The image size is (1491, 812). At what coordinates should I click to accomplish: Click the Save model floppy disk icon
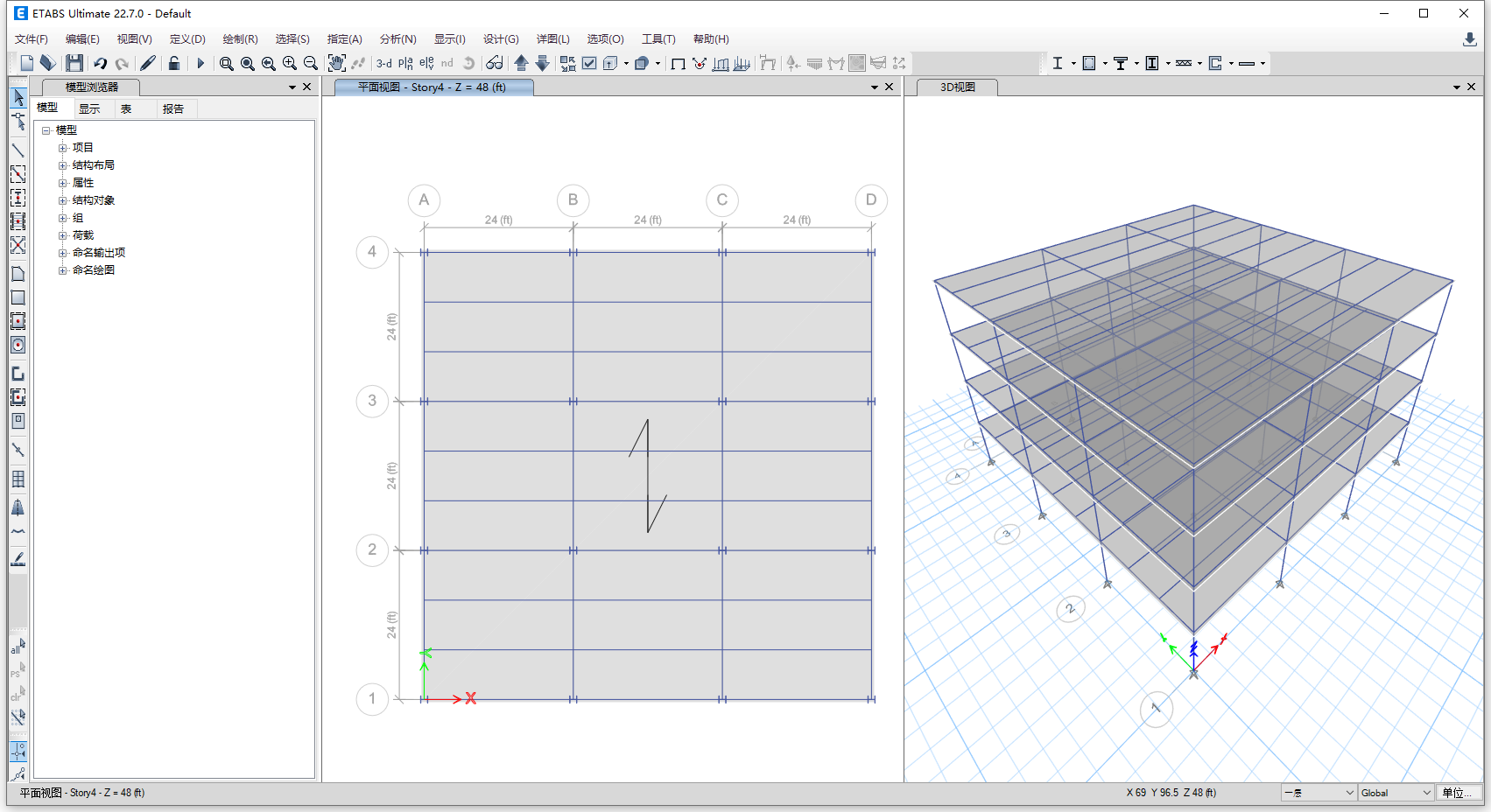(74, 63)
